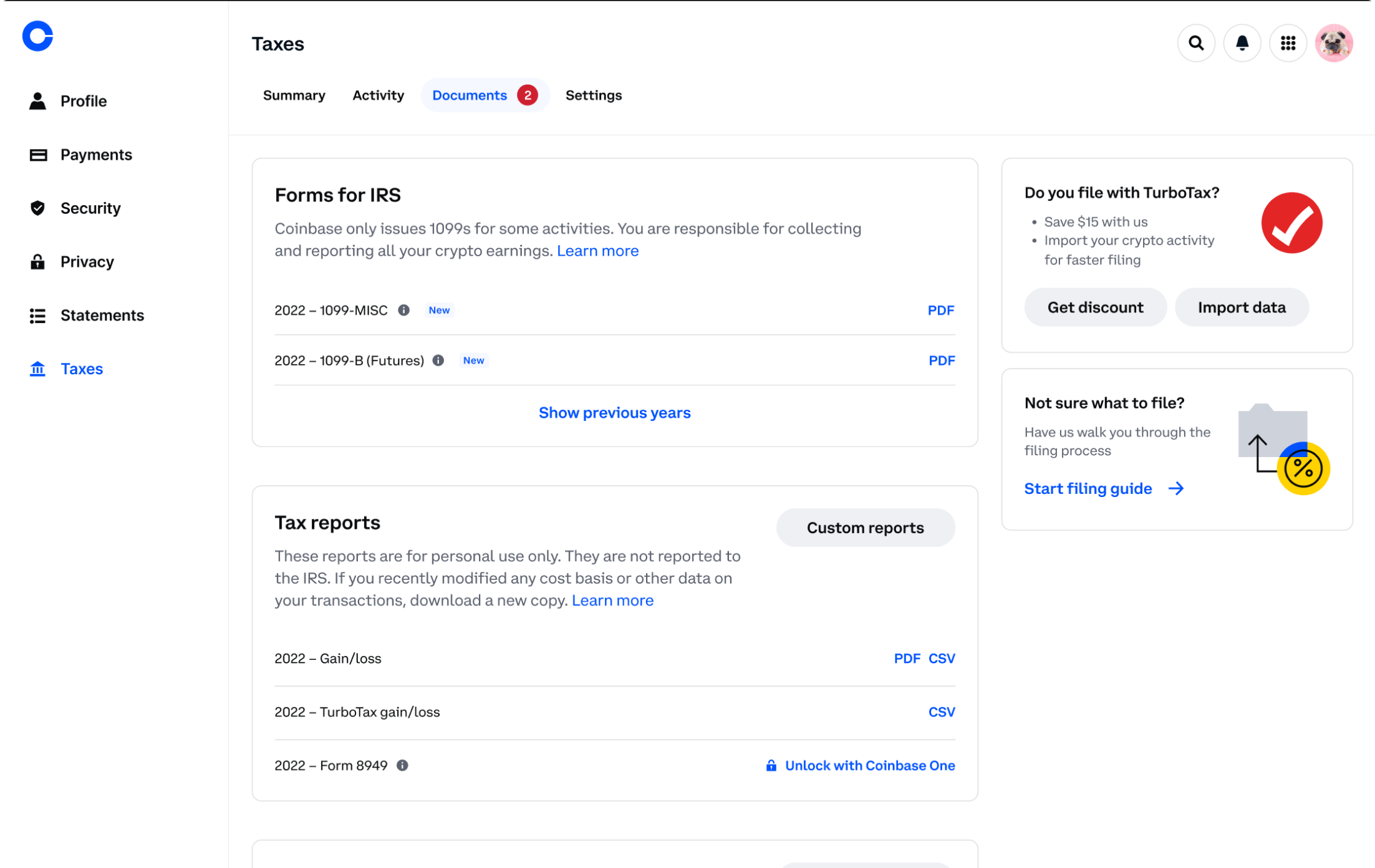Viewport: 1375px width, 868px height.
Task: Go to Profile in sidebar
Action: [83, 101]
